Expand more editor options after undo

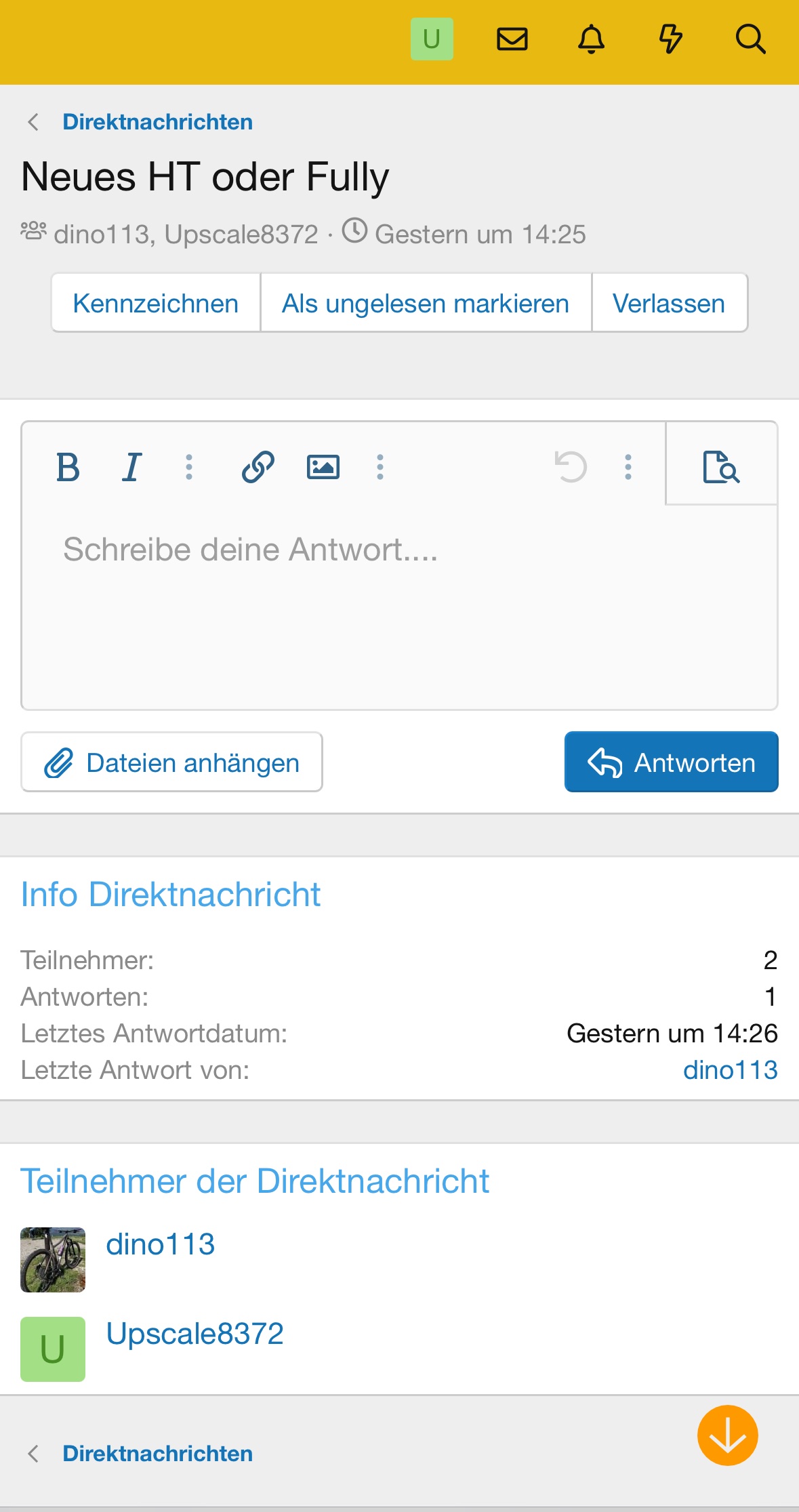pyautogui.click(x=628, y=467)
